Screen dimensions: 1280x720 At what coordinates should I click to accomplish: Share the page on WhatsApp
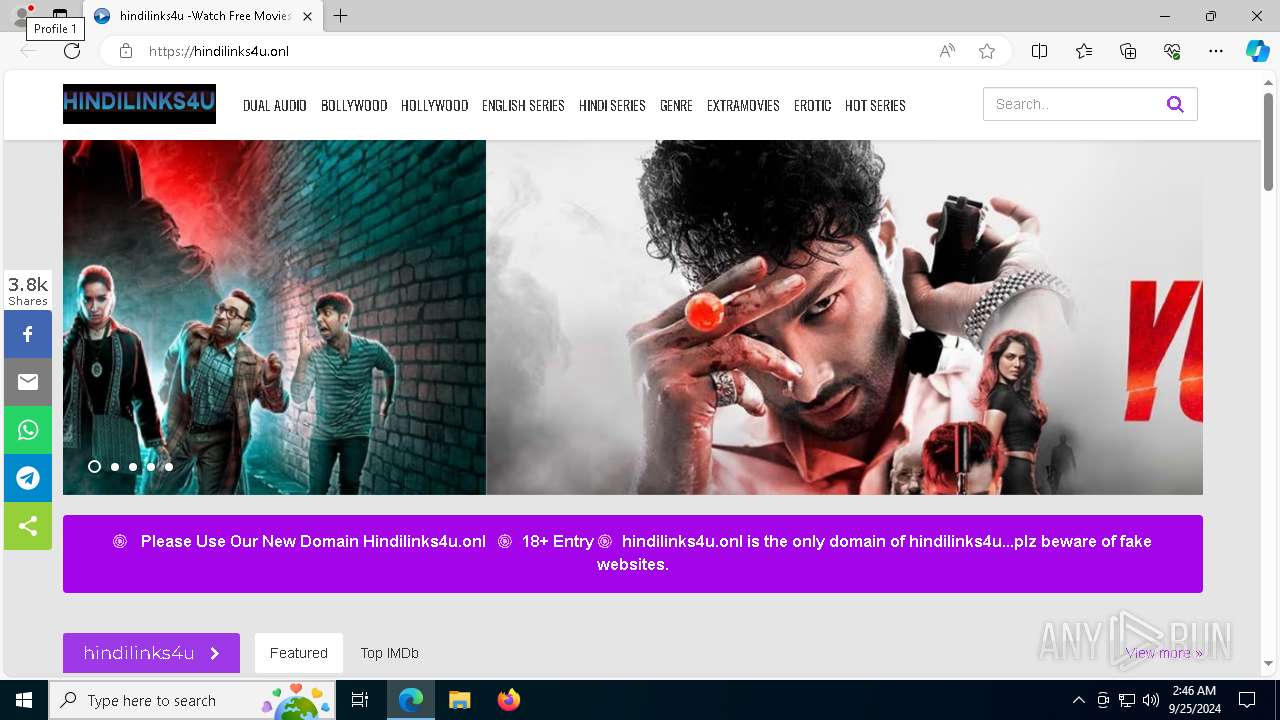pos(28,430)
